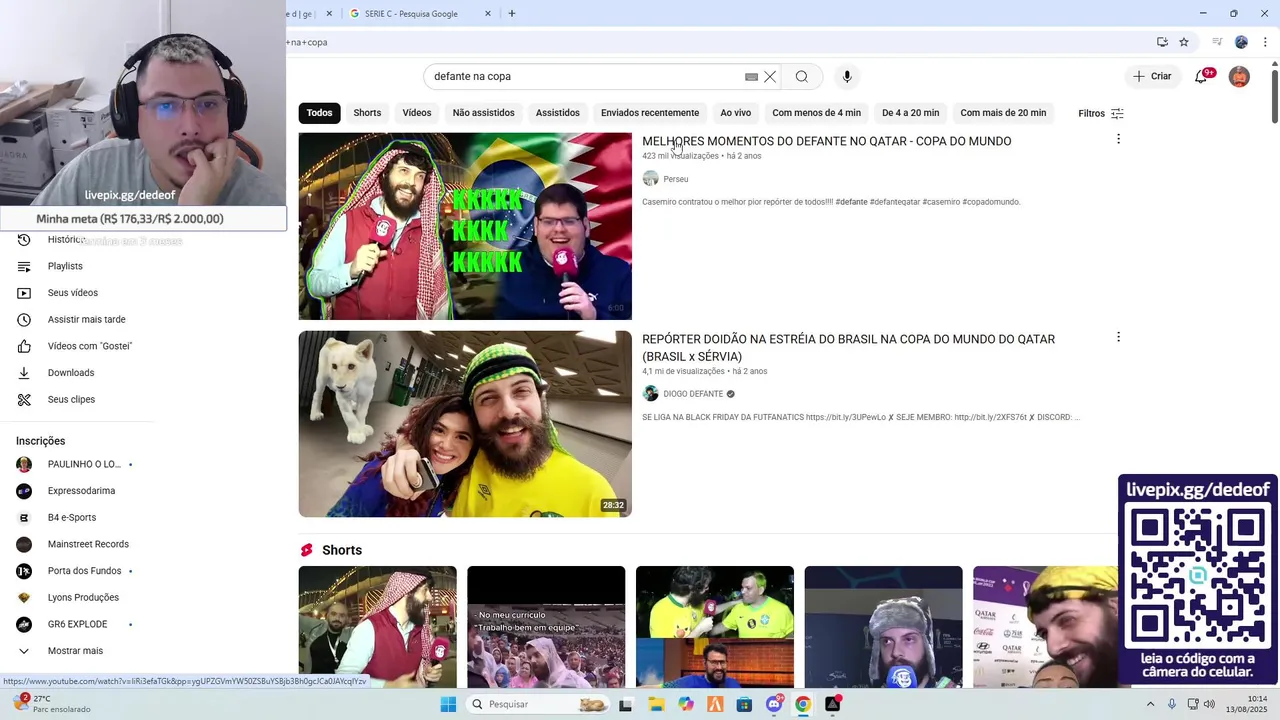
Task: Filter by Com menos de 4 min
Action: pyautogui.click(x=817, y=113)
